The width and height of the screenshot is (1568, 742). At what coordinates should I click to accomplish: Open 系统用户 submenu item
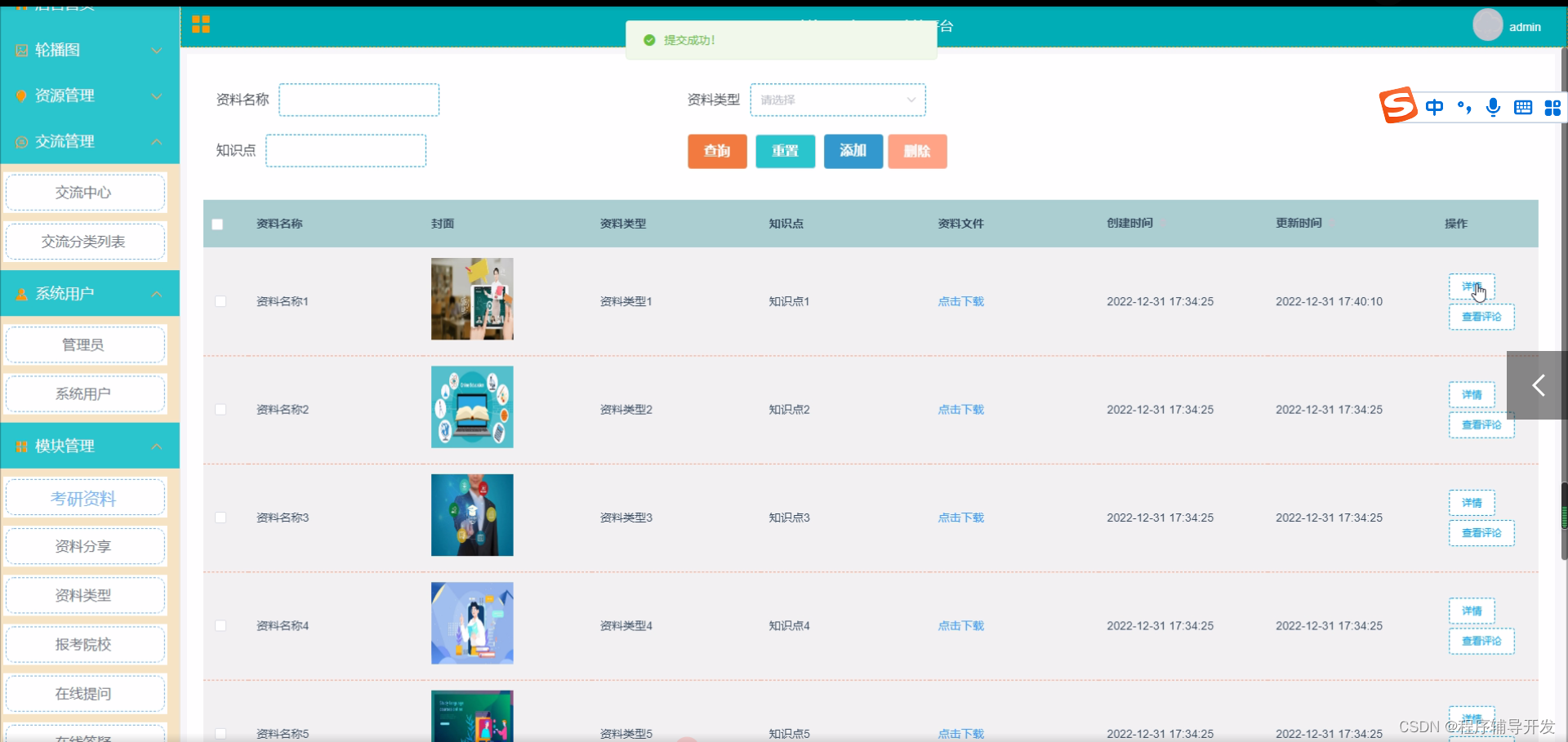[85, 393]
